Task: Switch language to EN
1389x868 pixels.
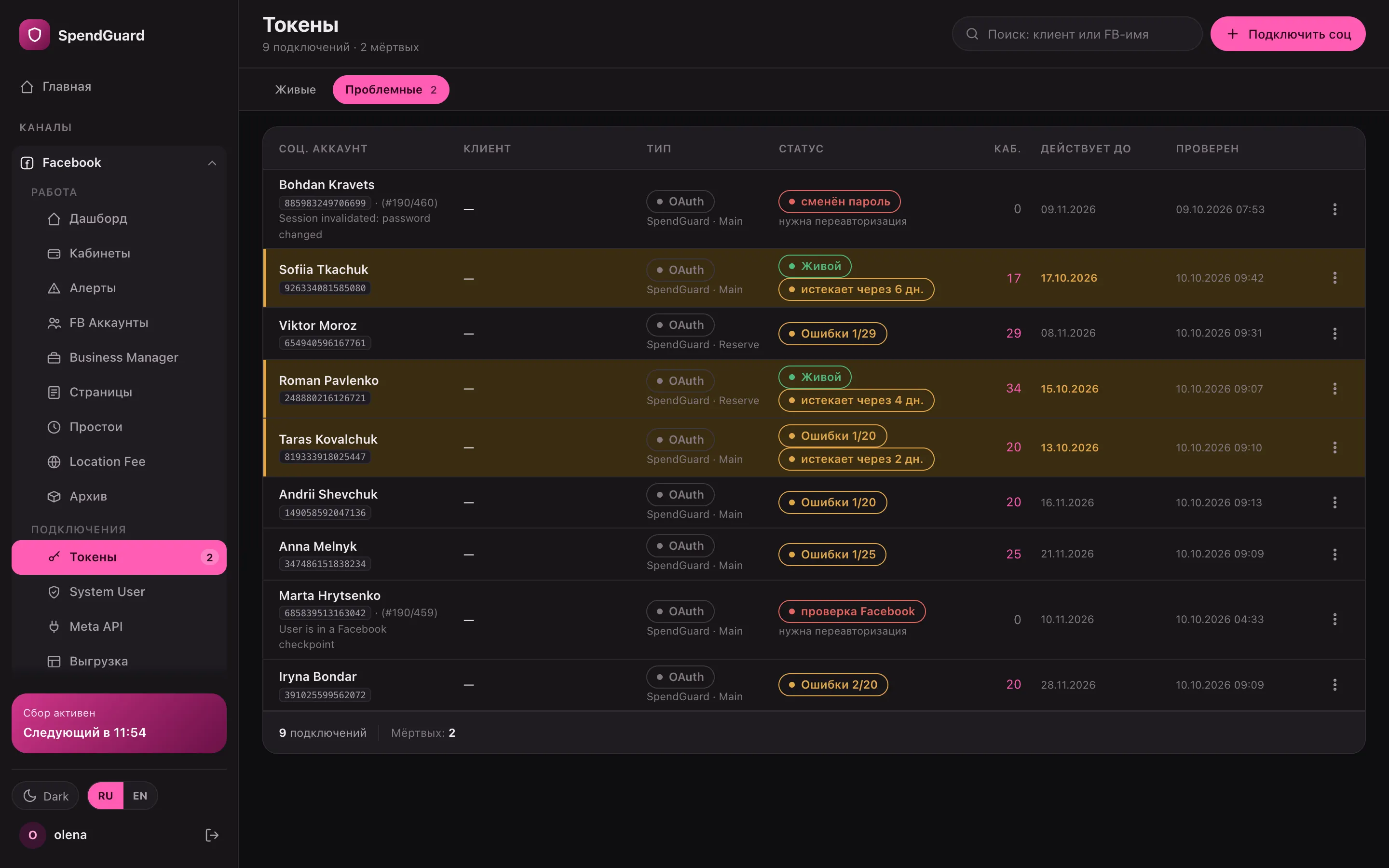Action: [140, 796]
